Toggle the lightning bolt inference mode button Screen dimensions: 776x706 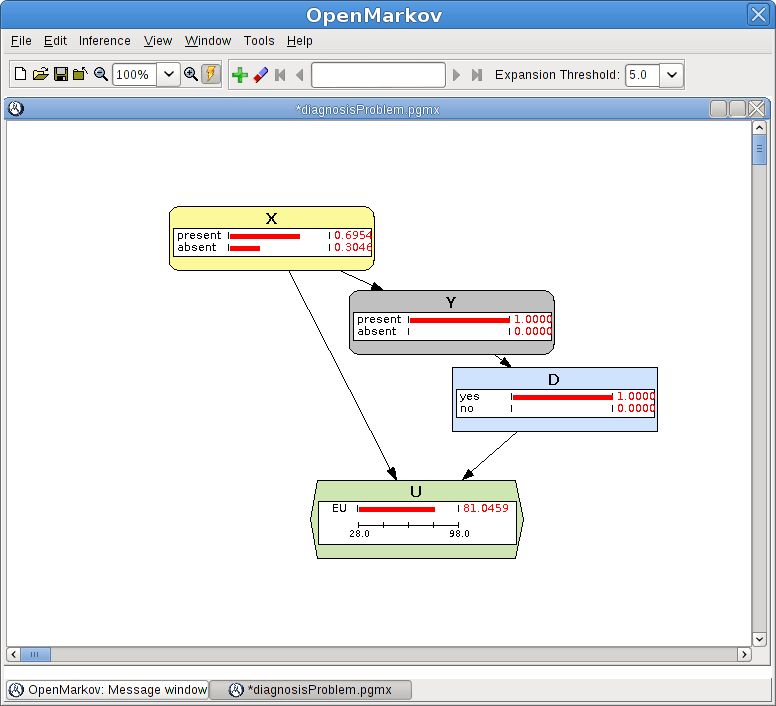pos(211,75)
